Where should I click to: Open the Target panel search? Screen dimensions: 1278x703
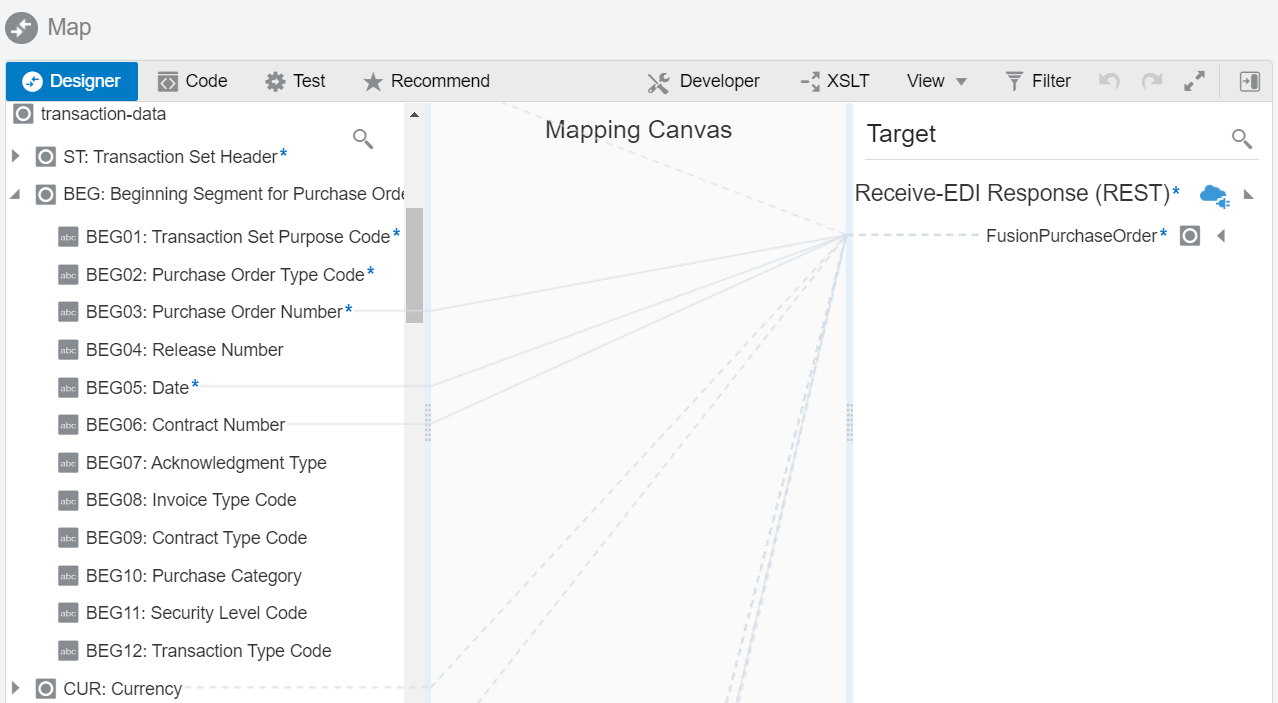1241,139
